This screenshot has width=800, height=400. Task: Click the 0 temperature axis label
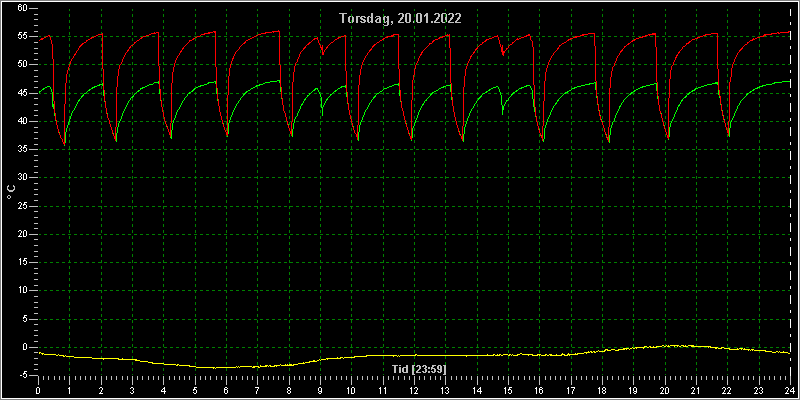tap(26, 347)
